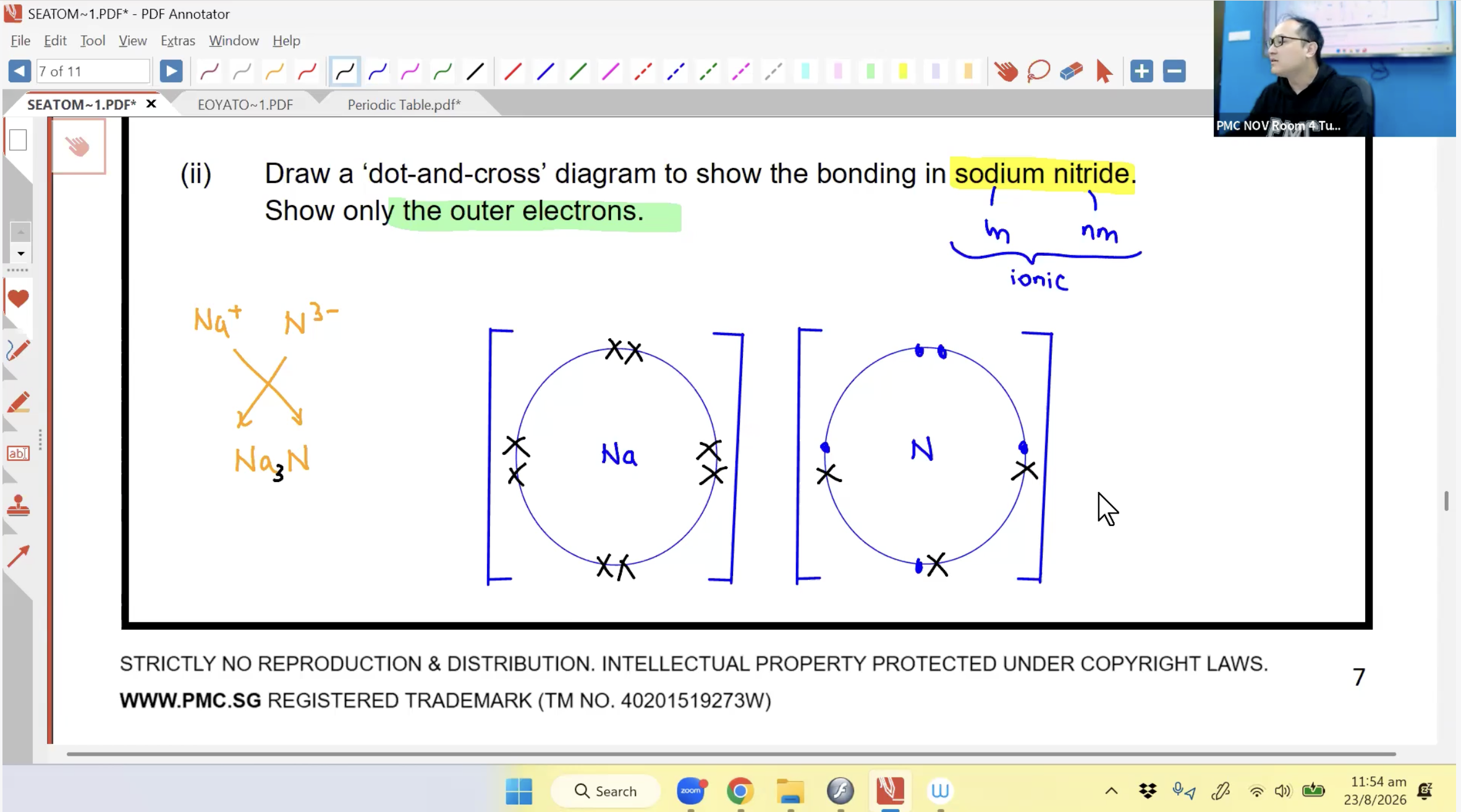Select the Text box tool in sidebar
The image size is (1461, 812).
point(18,454)
